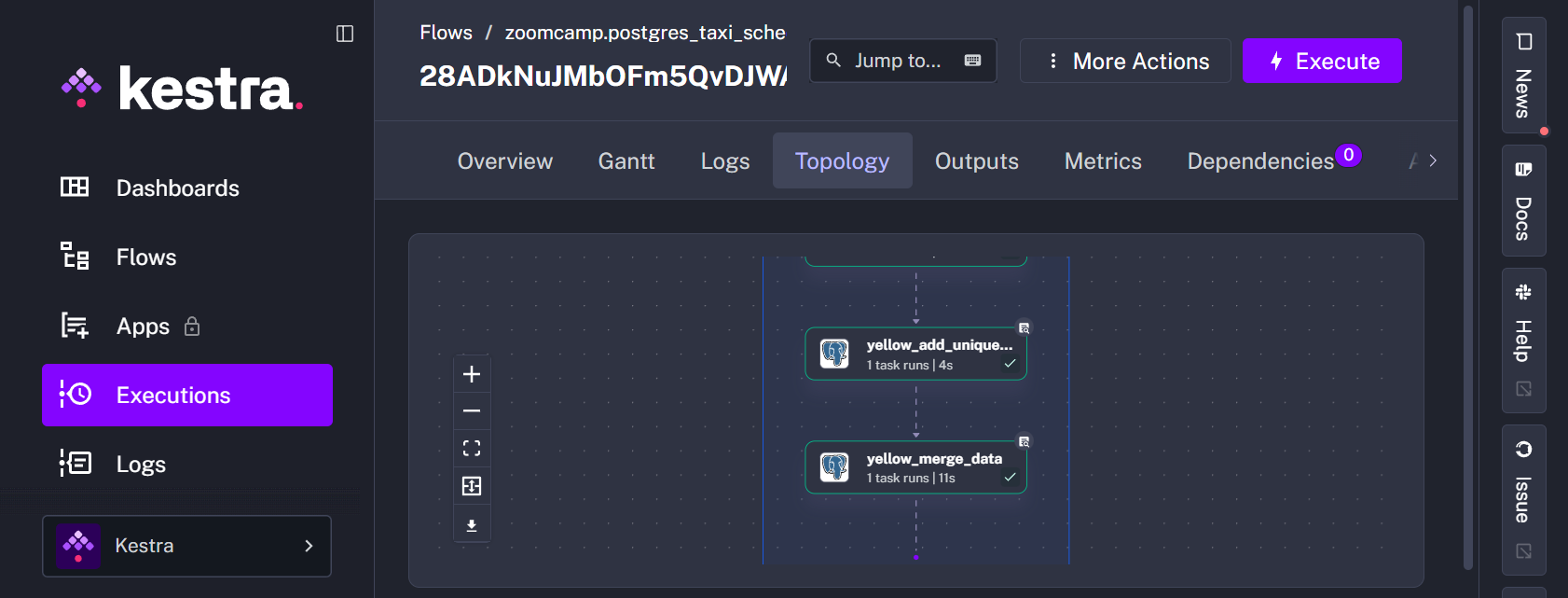Screen dimensions: 1568x598
Task: Switch to the Outputs tab
Action: coord(977,160)
